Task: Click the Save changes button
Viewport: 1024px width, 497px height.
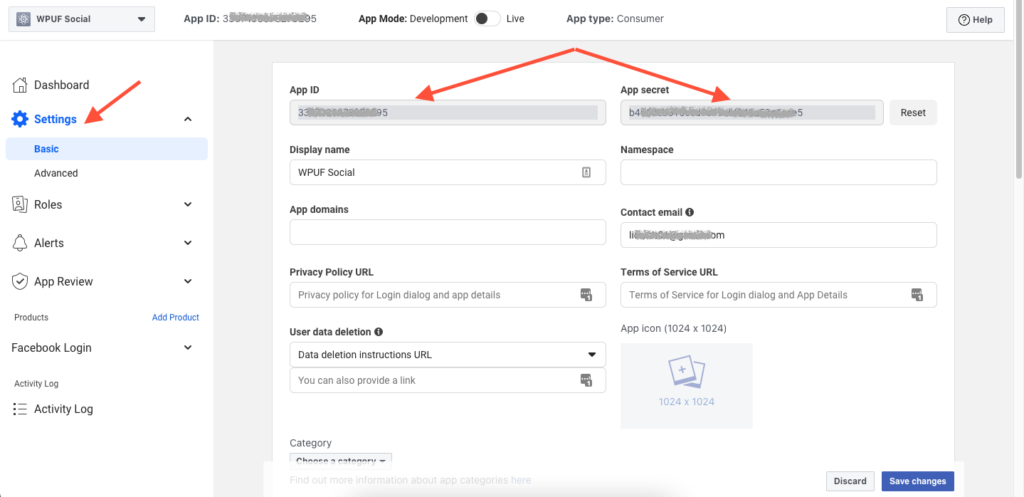Action: (918, 481)
